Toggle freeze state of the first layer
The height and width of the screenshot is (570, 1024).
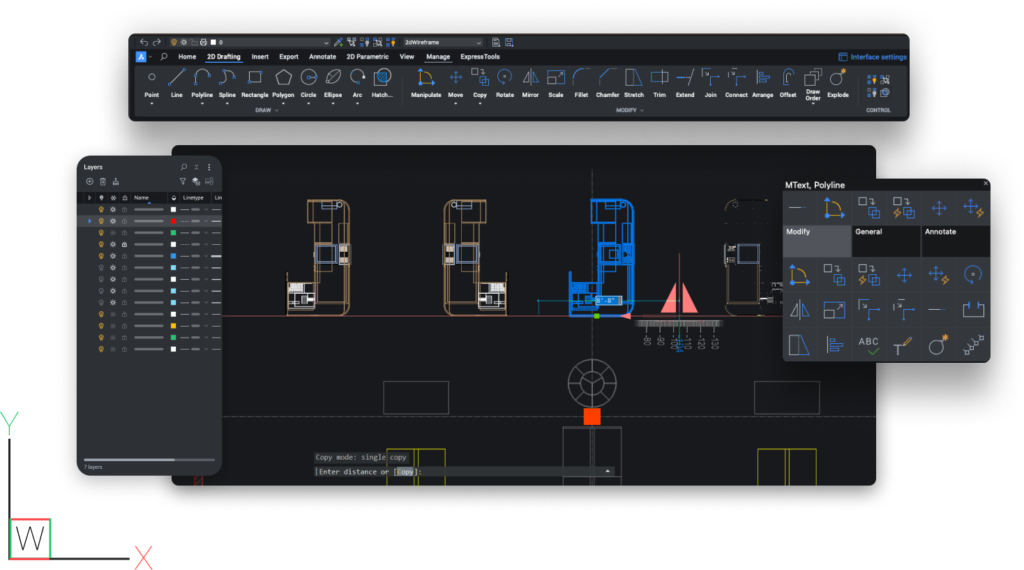coord(113,209)
